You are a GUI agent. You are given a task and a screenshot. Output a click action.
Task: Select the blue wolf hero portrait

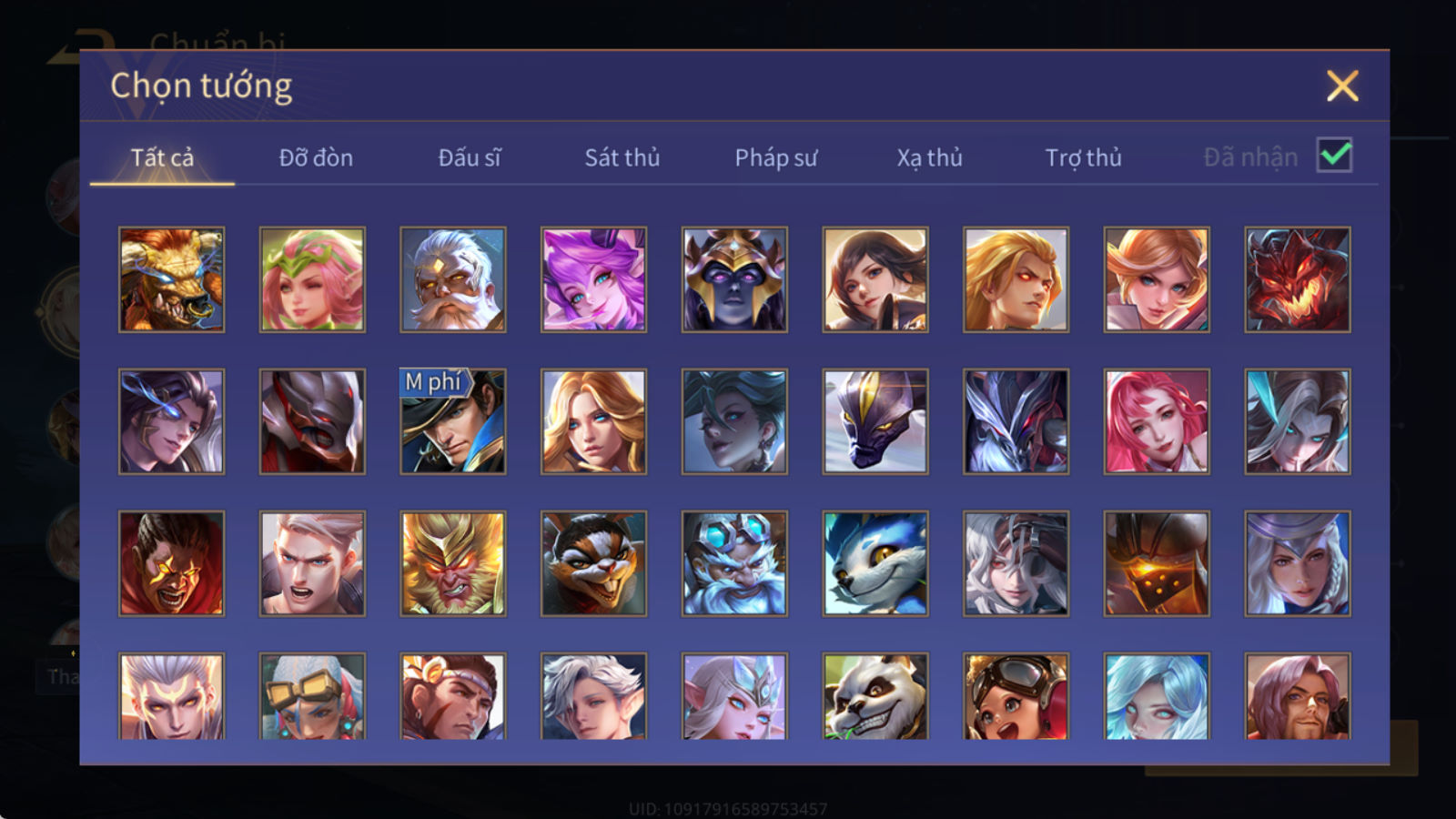tap(875, 563)
